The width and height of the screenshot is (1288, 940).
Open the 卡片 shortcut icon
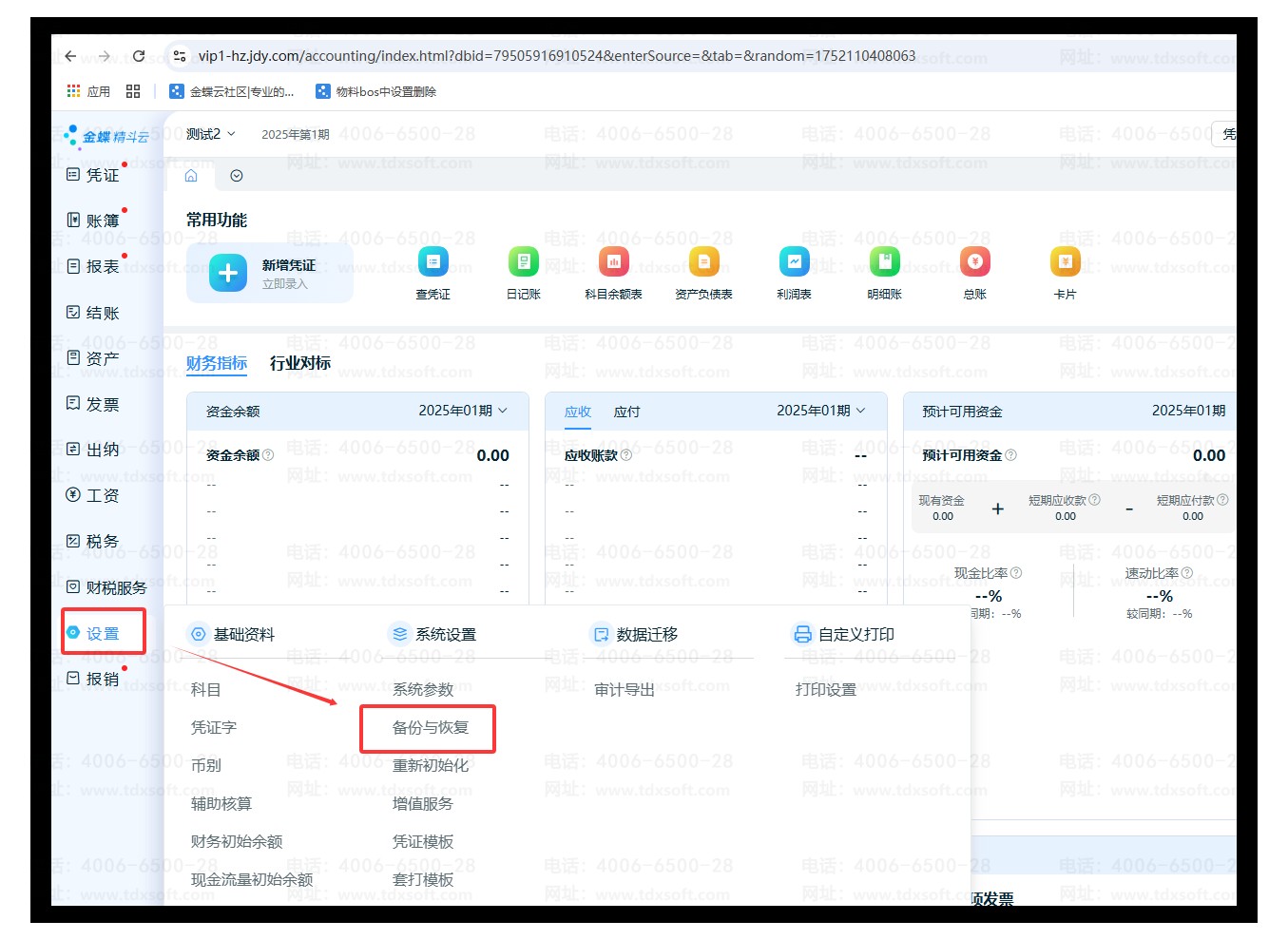pos(1065,261)
